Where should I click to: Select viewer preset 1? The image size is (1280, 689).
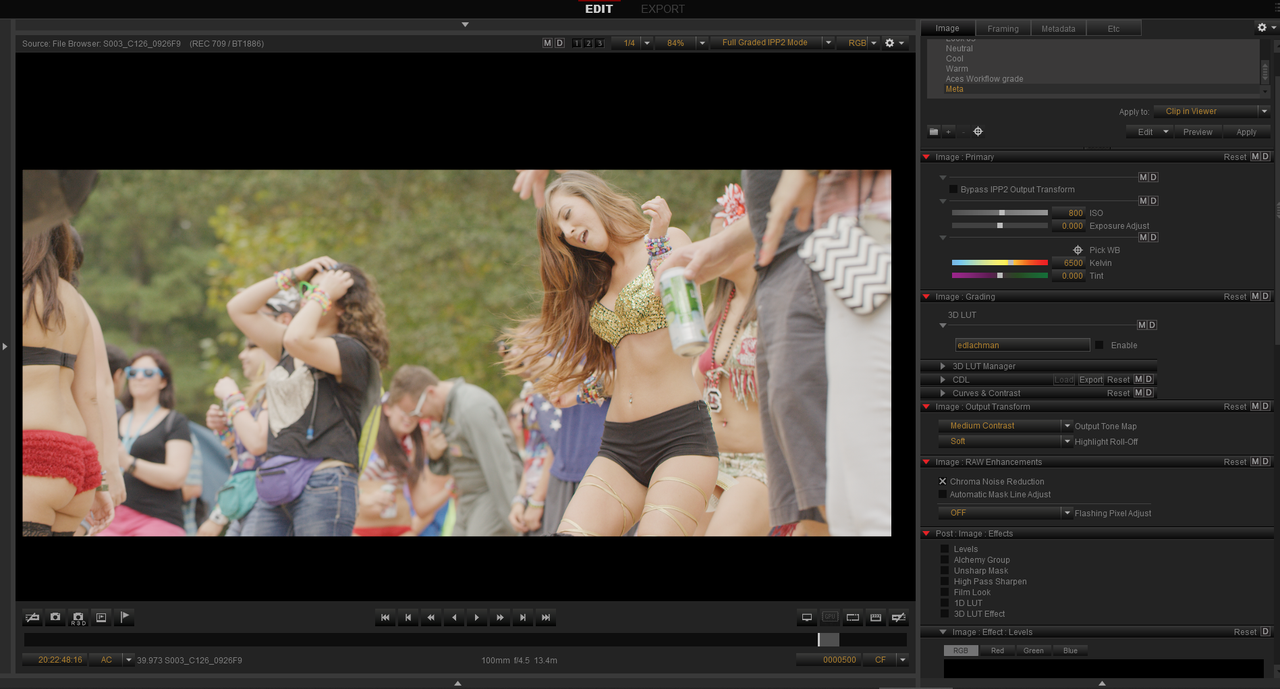point(577,43)
